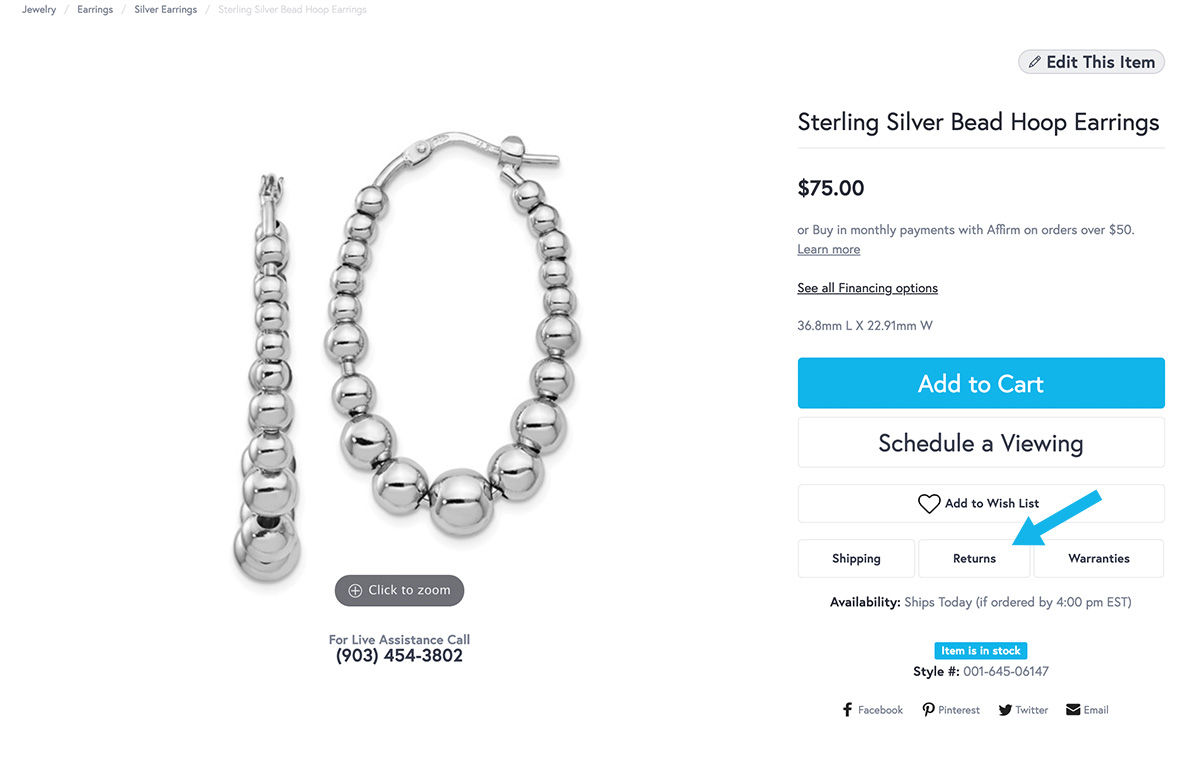Click the pencil icon on Edit This Item
The height and width of the screenshot is (759, 1200).
(x=1035, y=62)
